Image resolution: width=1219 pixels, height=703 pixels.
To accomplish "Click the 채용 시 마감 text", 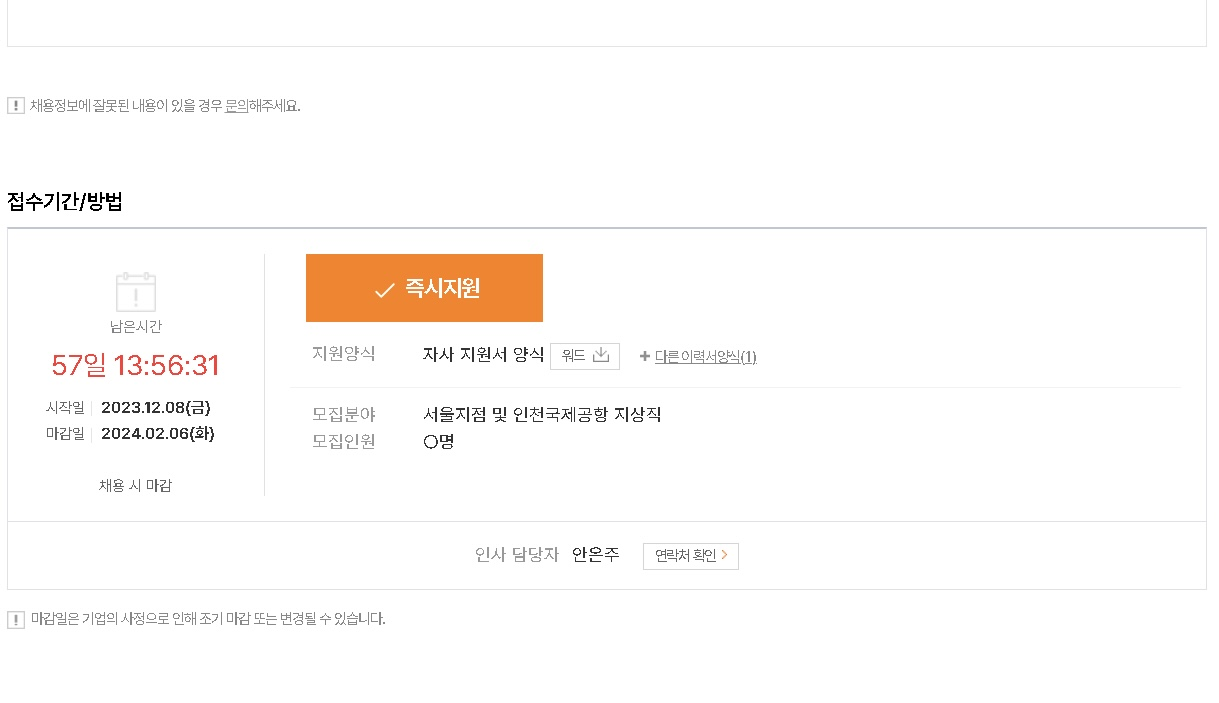I will coord(135,485).
